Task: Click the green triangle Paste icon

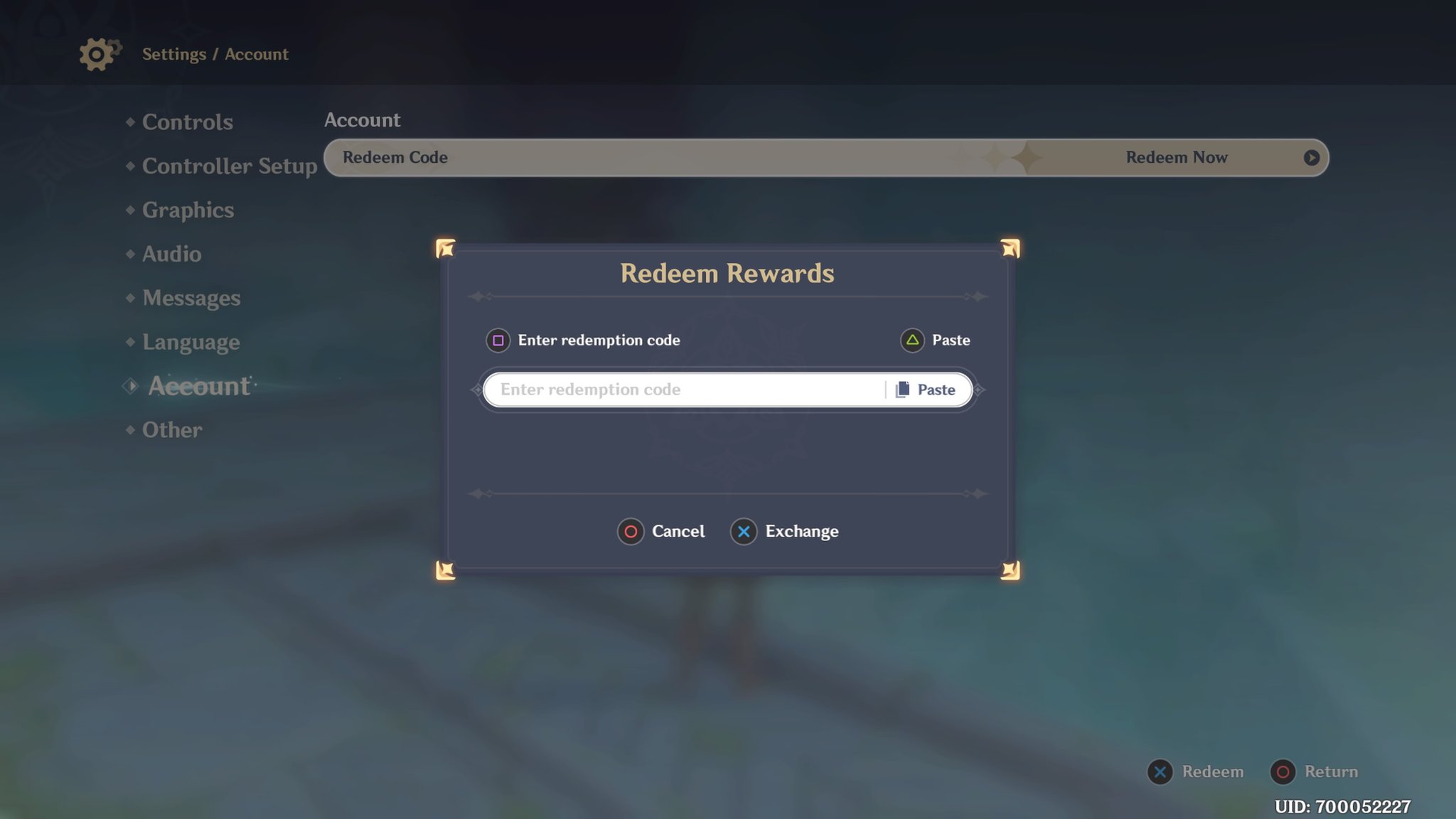Action: coord(912,341)
